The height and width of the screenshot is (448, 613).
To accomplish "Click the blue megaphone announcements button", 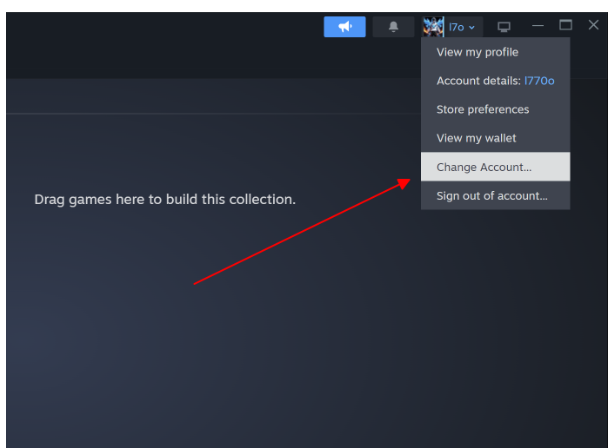I will (x=344, y=27).
